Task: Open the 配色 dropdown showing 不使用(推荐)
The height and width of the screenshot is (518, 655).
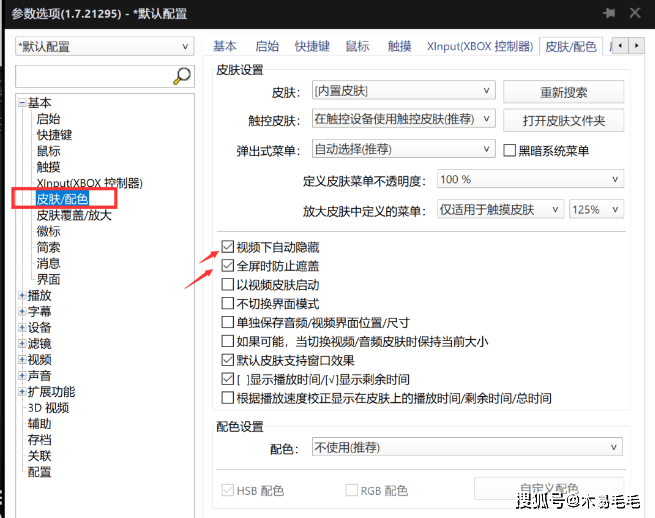Action: click(x=467, y=447)
